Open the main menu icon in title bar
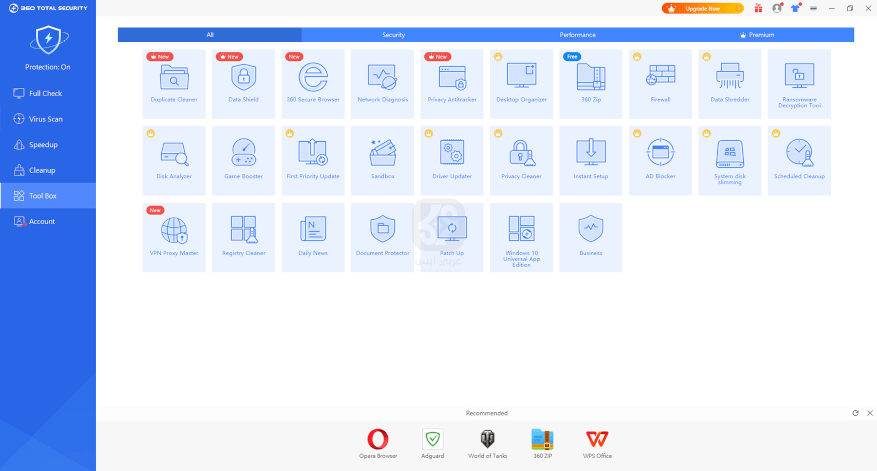 (813, 8)
